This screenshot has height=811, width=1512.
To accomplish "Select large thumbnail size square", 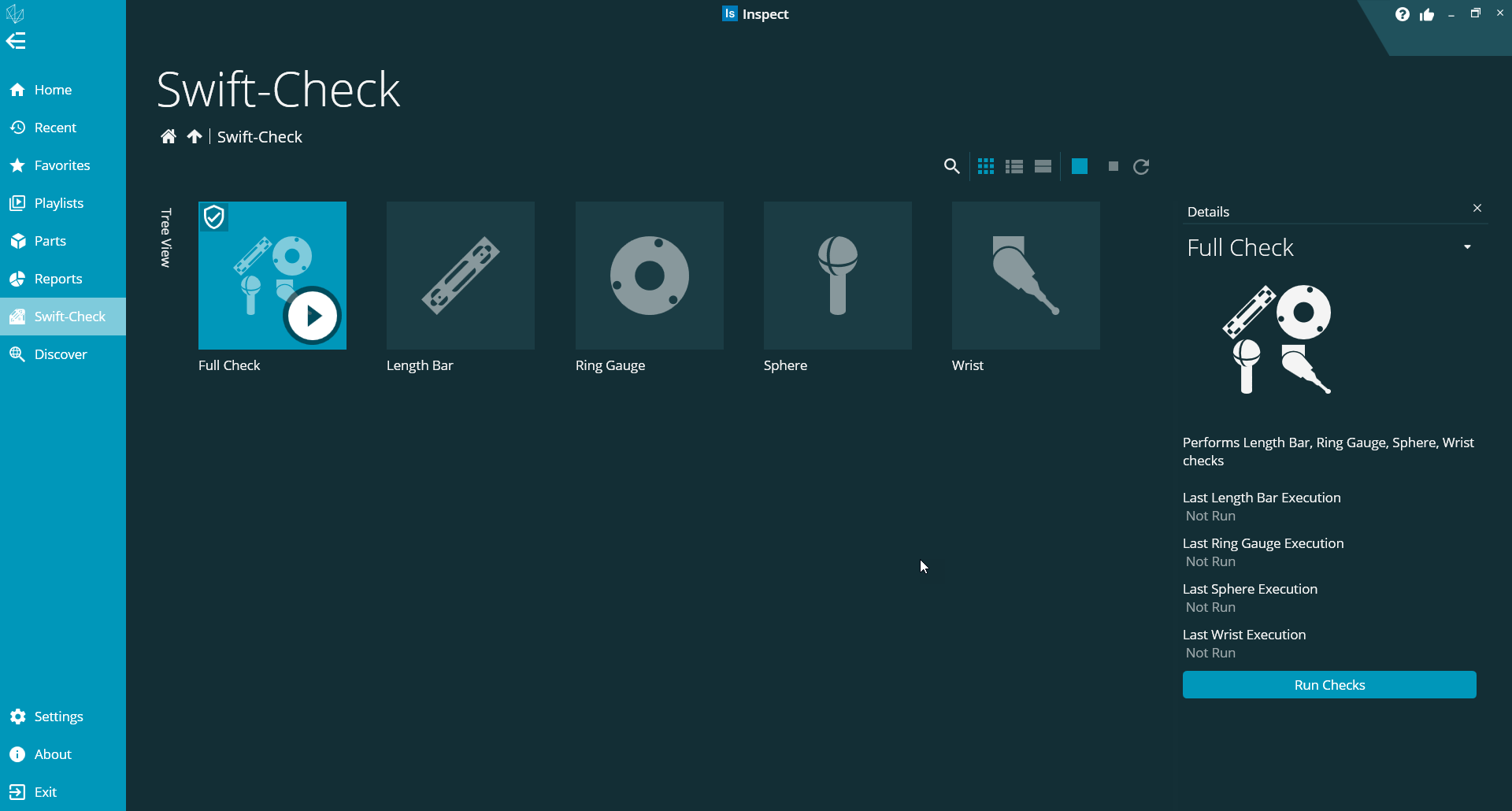I will click(x=1080, y=166).
